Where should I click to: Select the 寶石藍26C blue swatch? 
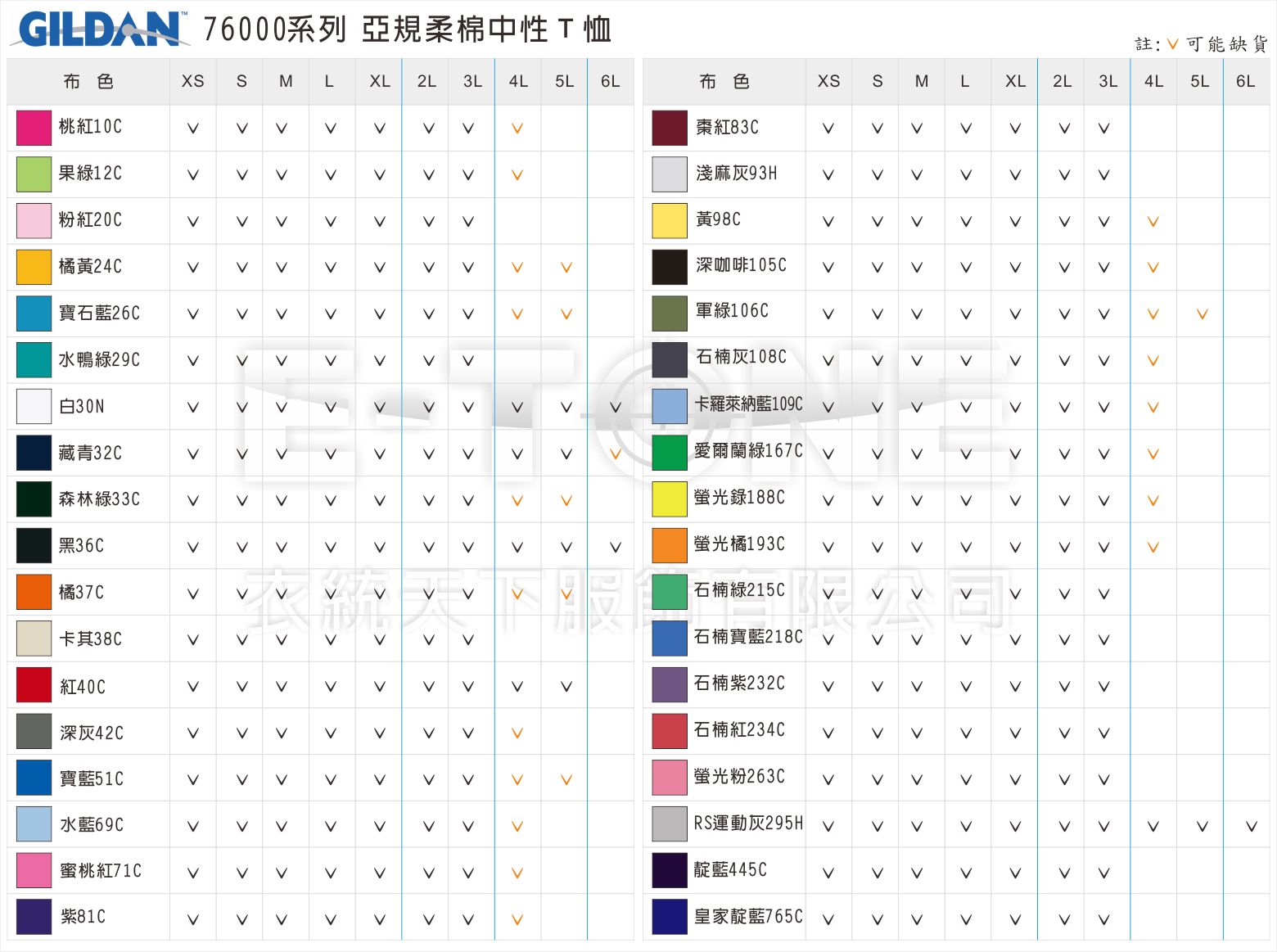coord(34,314)
